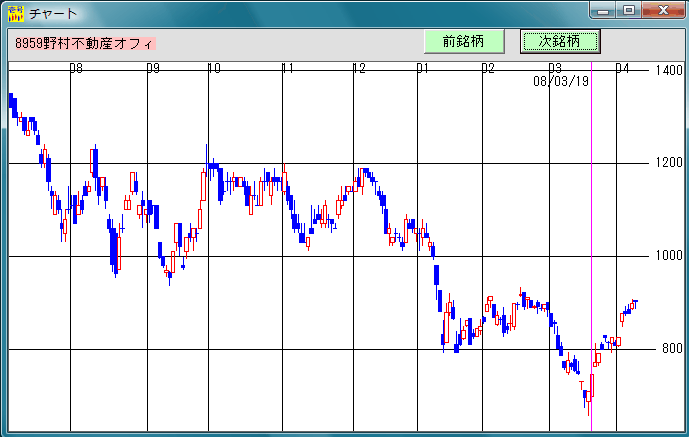The width and height of the screenshot is (689, 437).
Task: Minimize the チャート window
Action: (603, 10)
